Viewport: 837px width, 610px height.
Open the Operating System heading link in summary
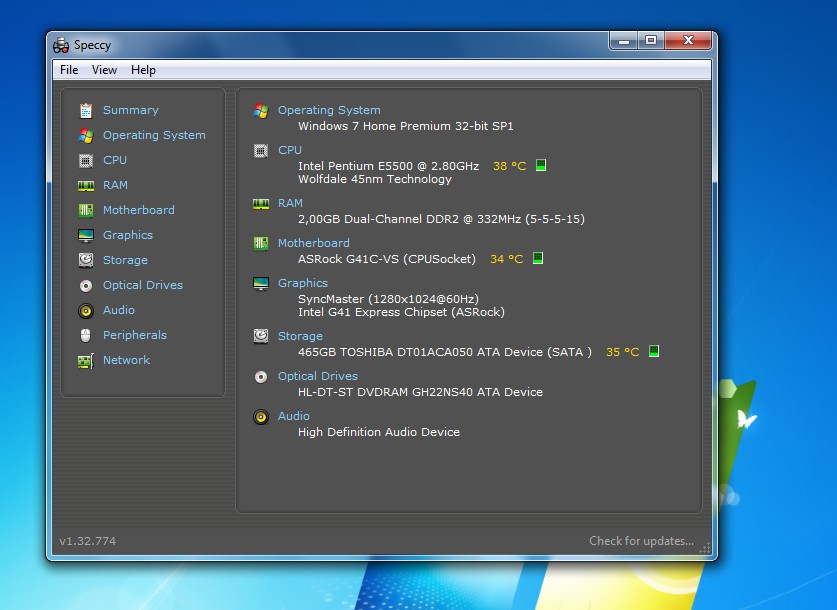(329, 110)
